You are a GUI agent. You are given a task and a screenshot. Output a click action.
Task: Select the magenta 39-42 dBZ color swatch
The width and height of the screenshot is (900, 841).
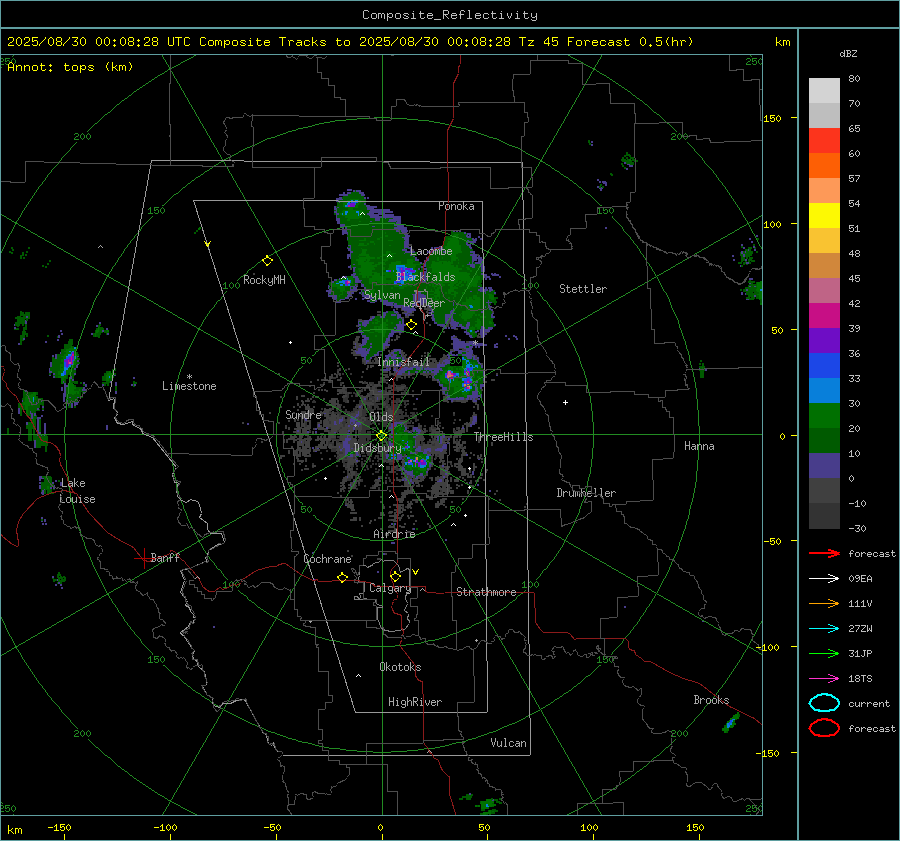824,316
